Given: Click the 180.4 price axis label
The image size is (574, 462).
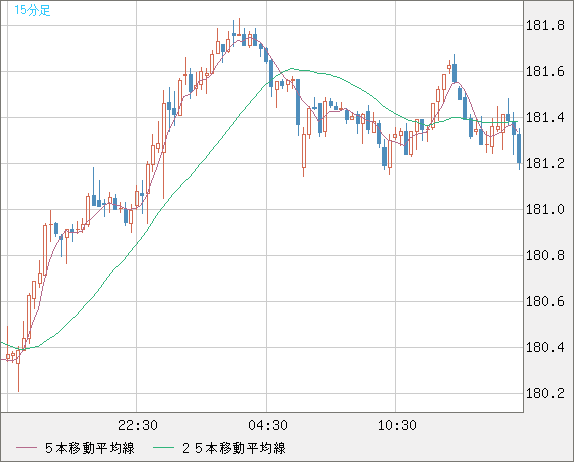Looking at the screenshot, I should 545,347.
